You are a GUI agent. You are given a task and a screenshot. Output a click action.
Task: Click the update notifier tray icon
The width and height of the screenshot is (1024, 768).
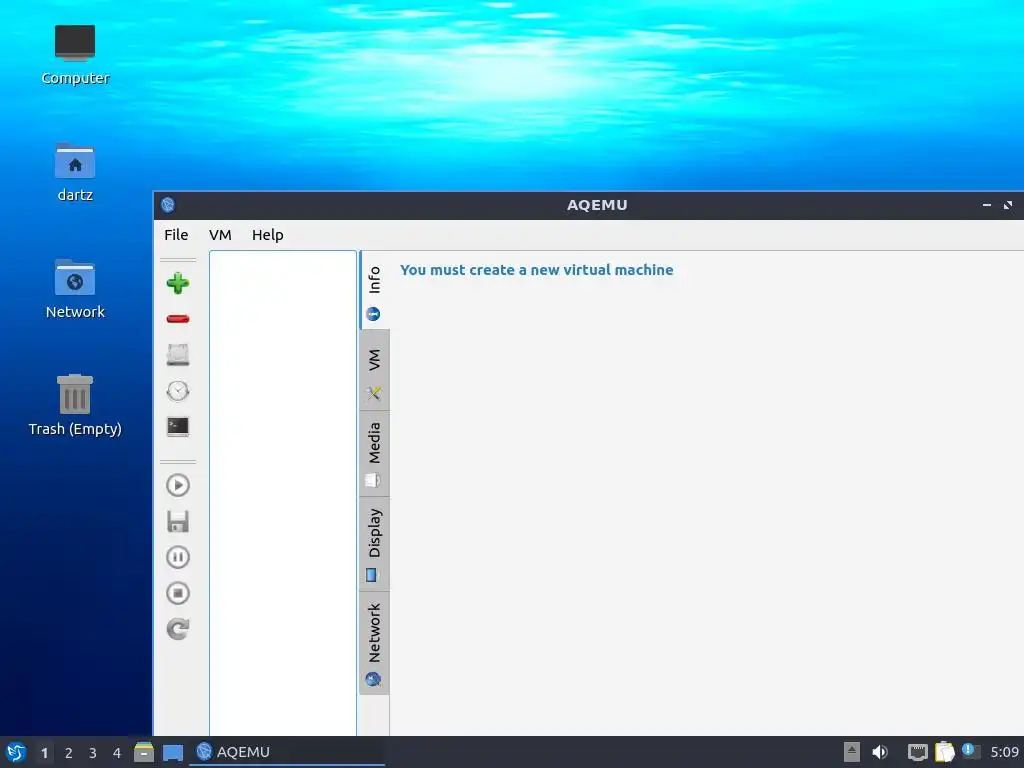click(x=970, y=752)
